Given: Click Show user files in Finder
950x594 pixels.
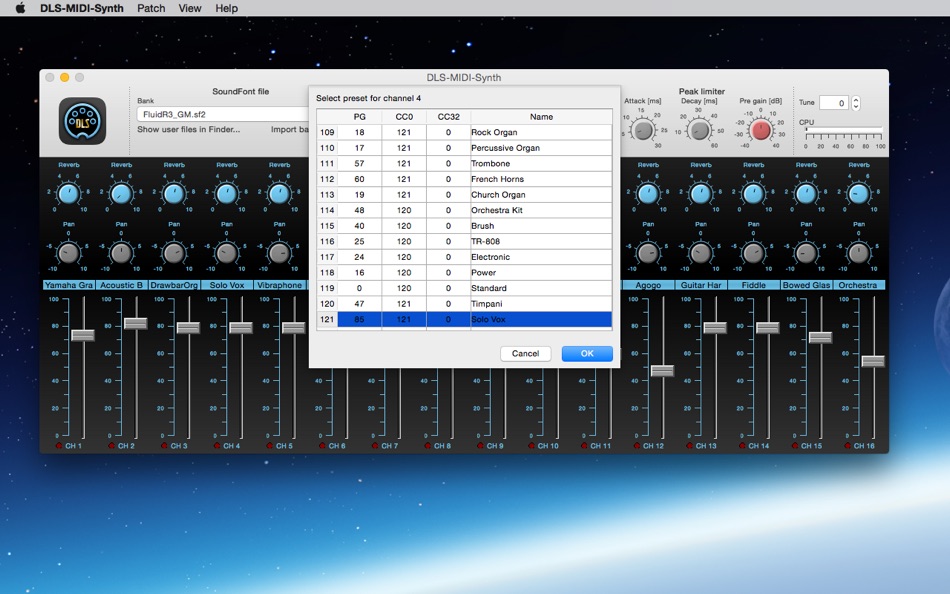Looking at the screenshot, I should (x=188, y=129).
